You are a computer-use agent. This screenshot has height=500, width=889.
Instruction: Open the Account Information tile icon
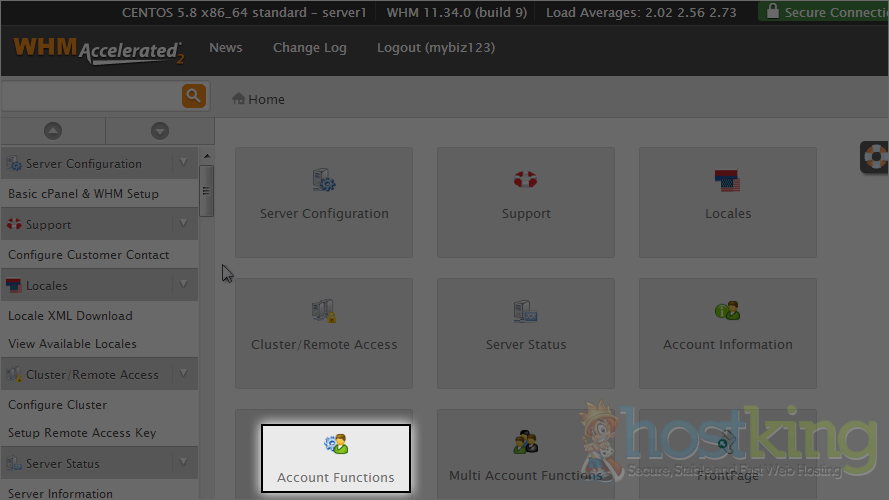tap(727, 311)
